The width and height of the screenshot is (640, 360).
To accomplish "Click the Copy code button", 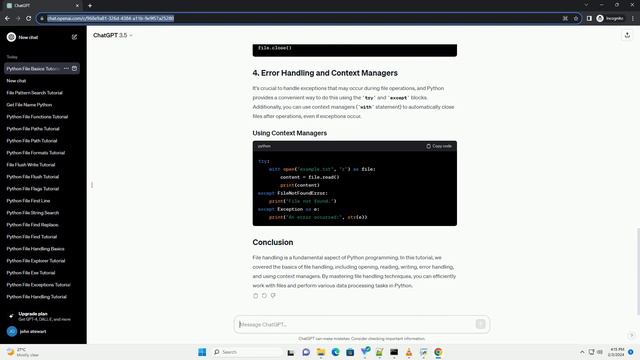I will tap(439, 146).
